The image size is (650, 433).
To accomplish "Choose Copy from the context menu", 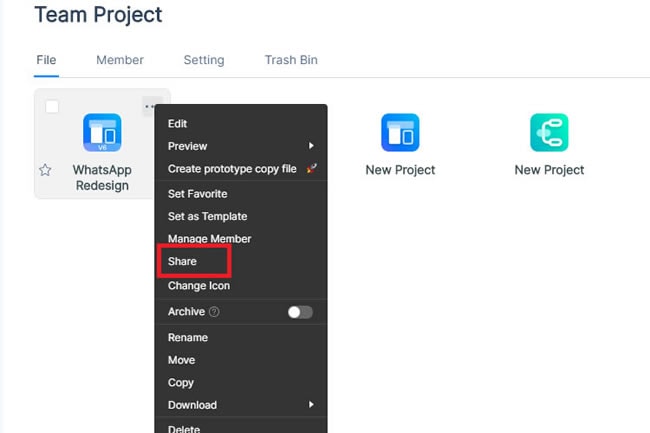I will tap(241, 382).
